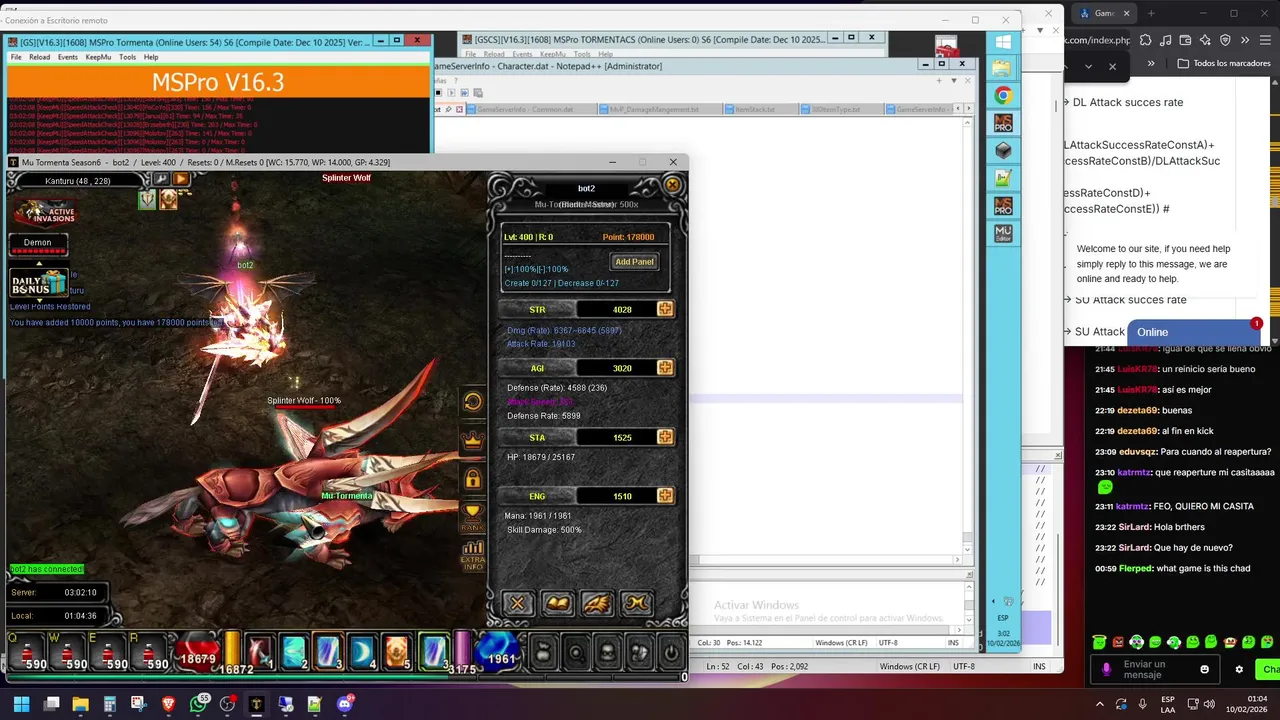
Task: Add a point to ENG stat
Action: [x=665, y=496]
